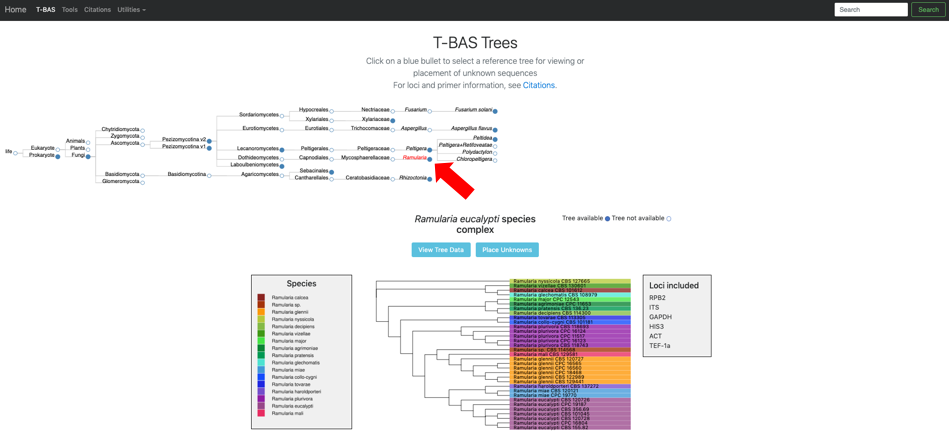Click the Prokaryote blue bullet
This screenshot has height=435, width=949.
coord(57,156)
